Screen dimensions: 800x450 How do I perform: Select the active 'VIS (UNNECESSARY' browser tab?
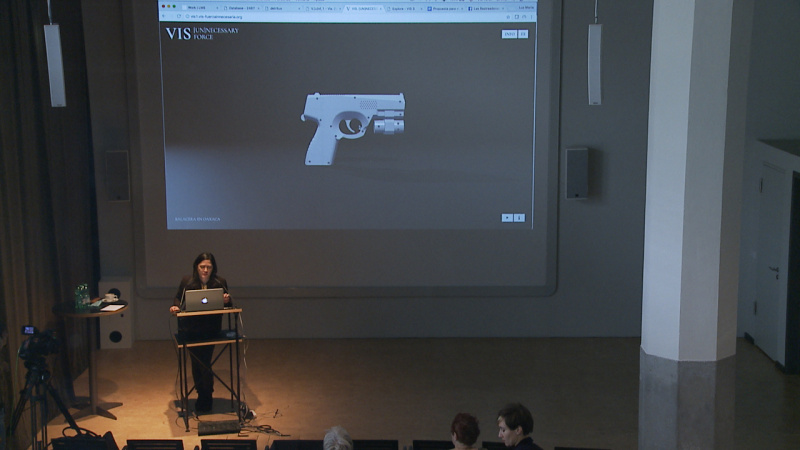coord(364,9)
